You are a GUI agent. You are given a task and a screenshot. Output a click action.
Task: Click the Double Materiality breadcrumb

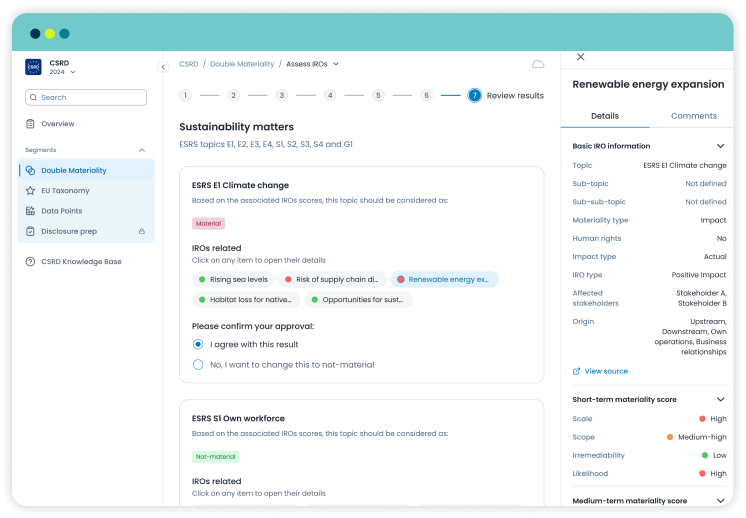tap(242, 64)
